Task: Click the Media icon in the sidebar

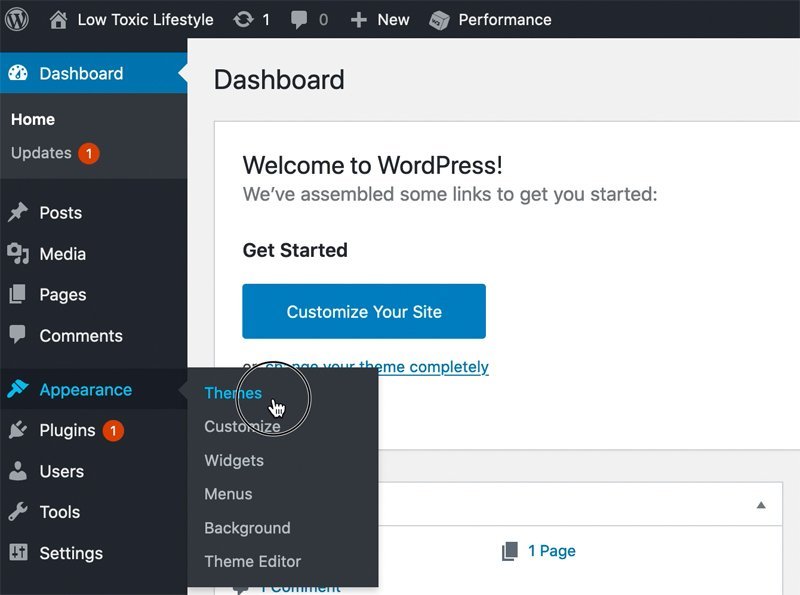Action: pos(18,254)
